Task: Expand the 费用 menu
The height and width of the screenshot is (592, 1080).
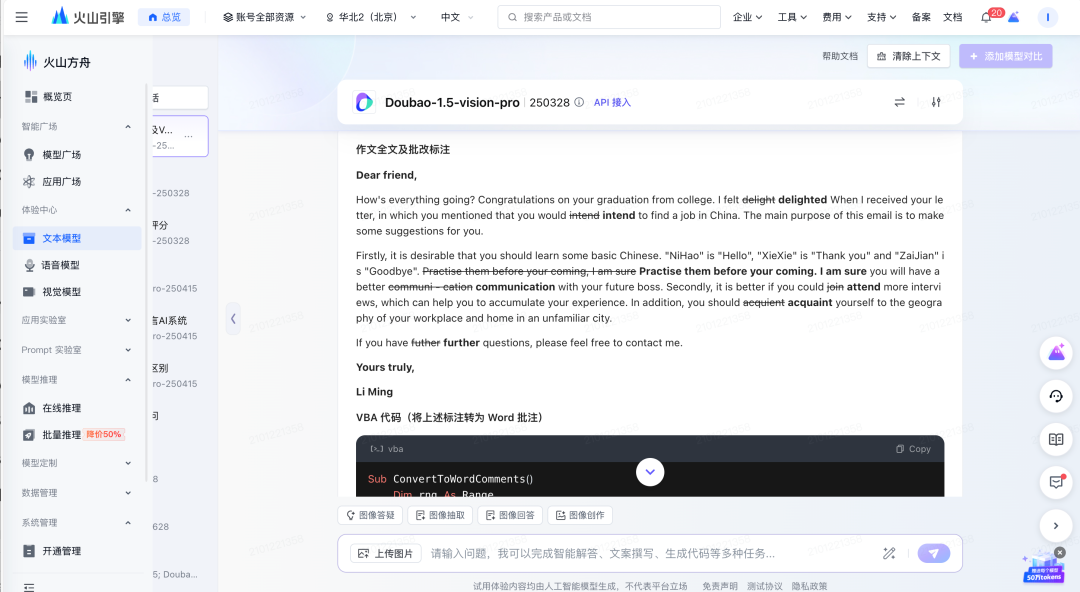Action: (837, 17)
